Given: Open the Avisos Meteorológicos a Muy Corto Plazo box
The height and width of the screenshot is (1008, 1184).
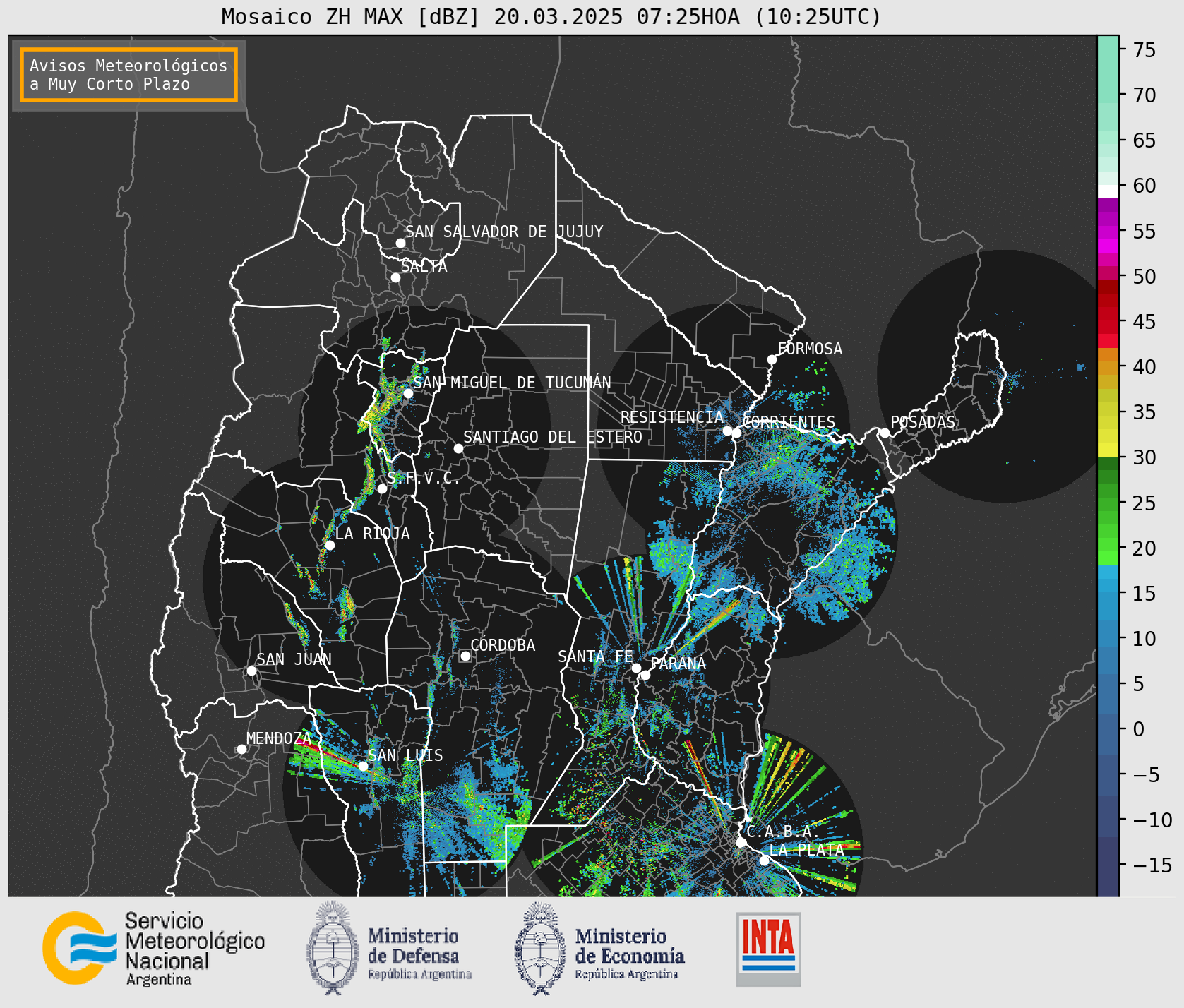Looking at the screenshot, I should coord(128,75).
